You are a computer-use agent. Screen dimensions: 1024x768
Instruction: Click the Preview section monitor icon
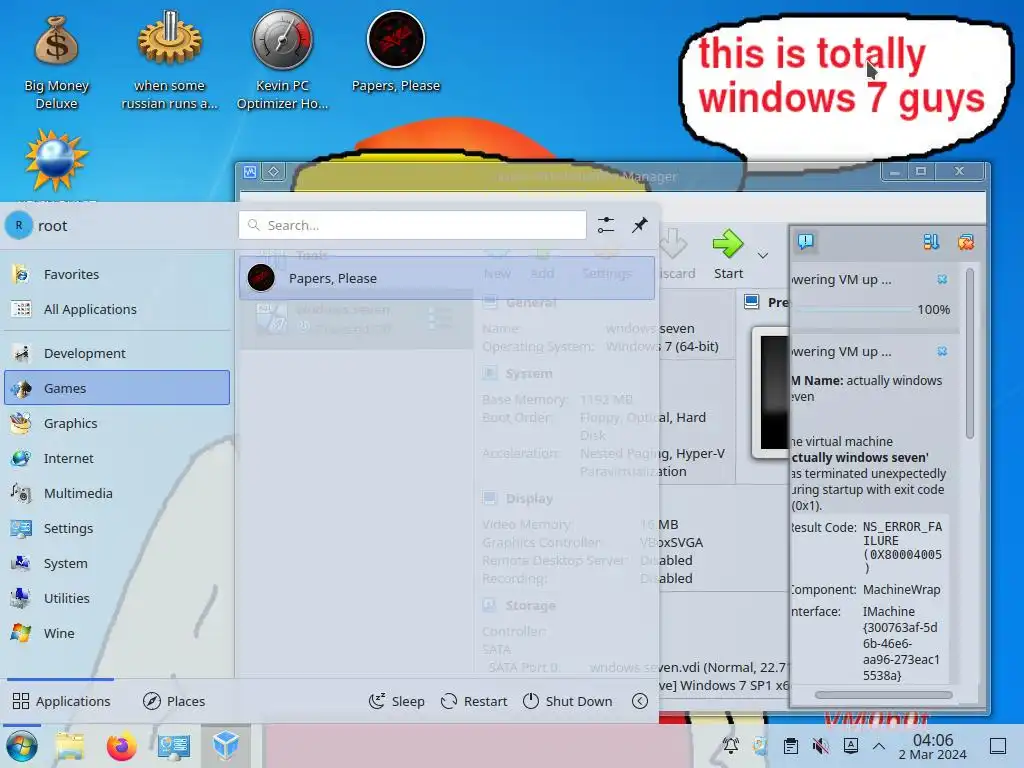click(752, 302)
